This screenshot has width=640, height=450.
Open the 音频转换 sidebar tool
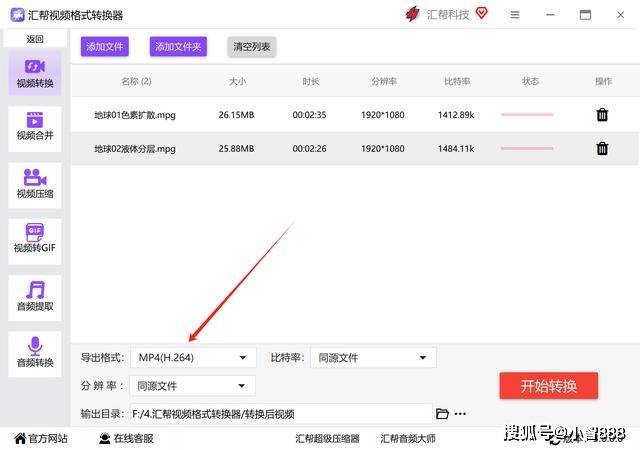point(35,354)
